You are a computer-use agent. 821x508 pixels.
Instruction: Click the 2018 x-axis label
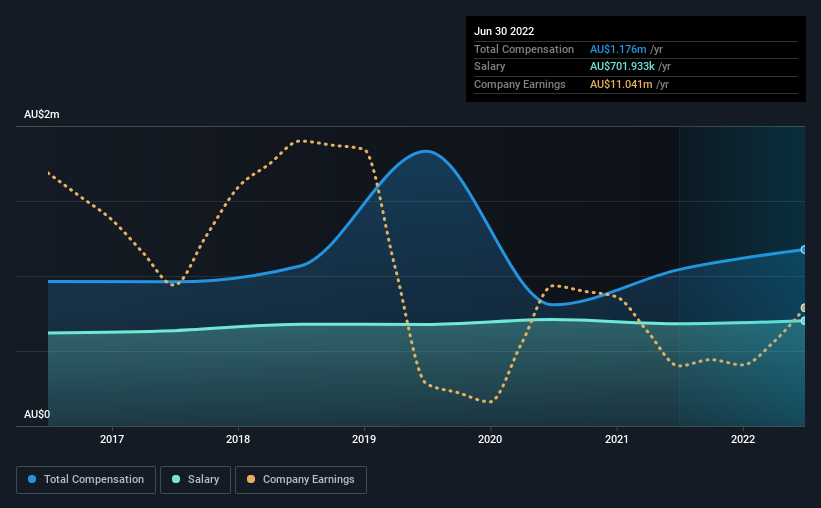[238, 439]
